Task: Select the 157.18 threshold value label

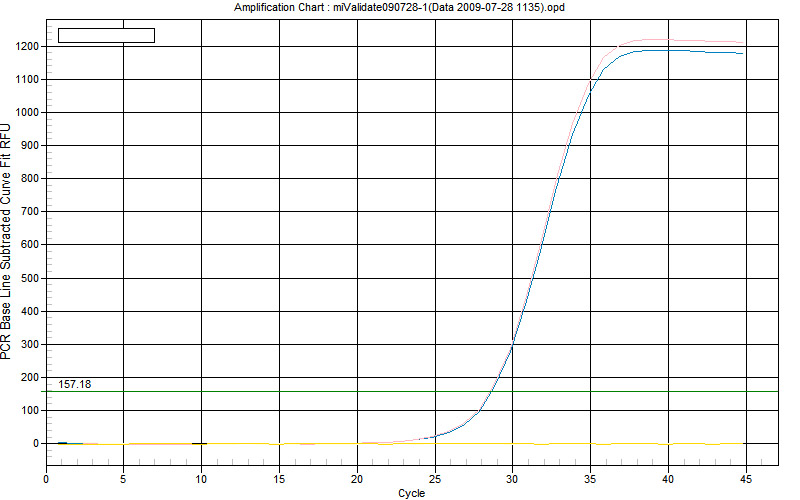Action: pyautogui.click(x=75, y=384)
